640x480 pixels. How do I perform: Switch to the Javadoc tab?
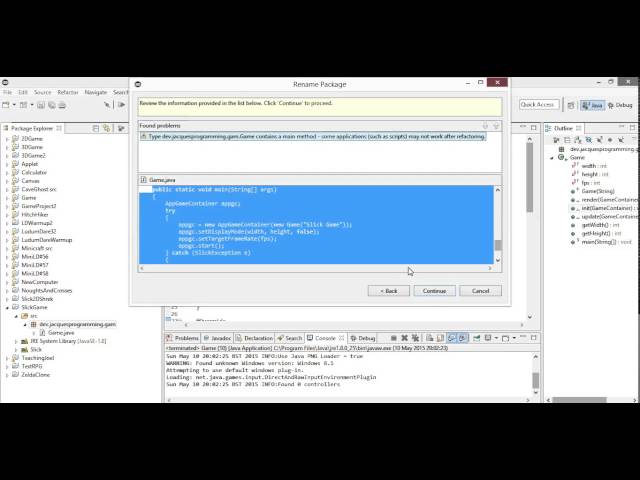click(217, 338)
